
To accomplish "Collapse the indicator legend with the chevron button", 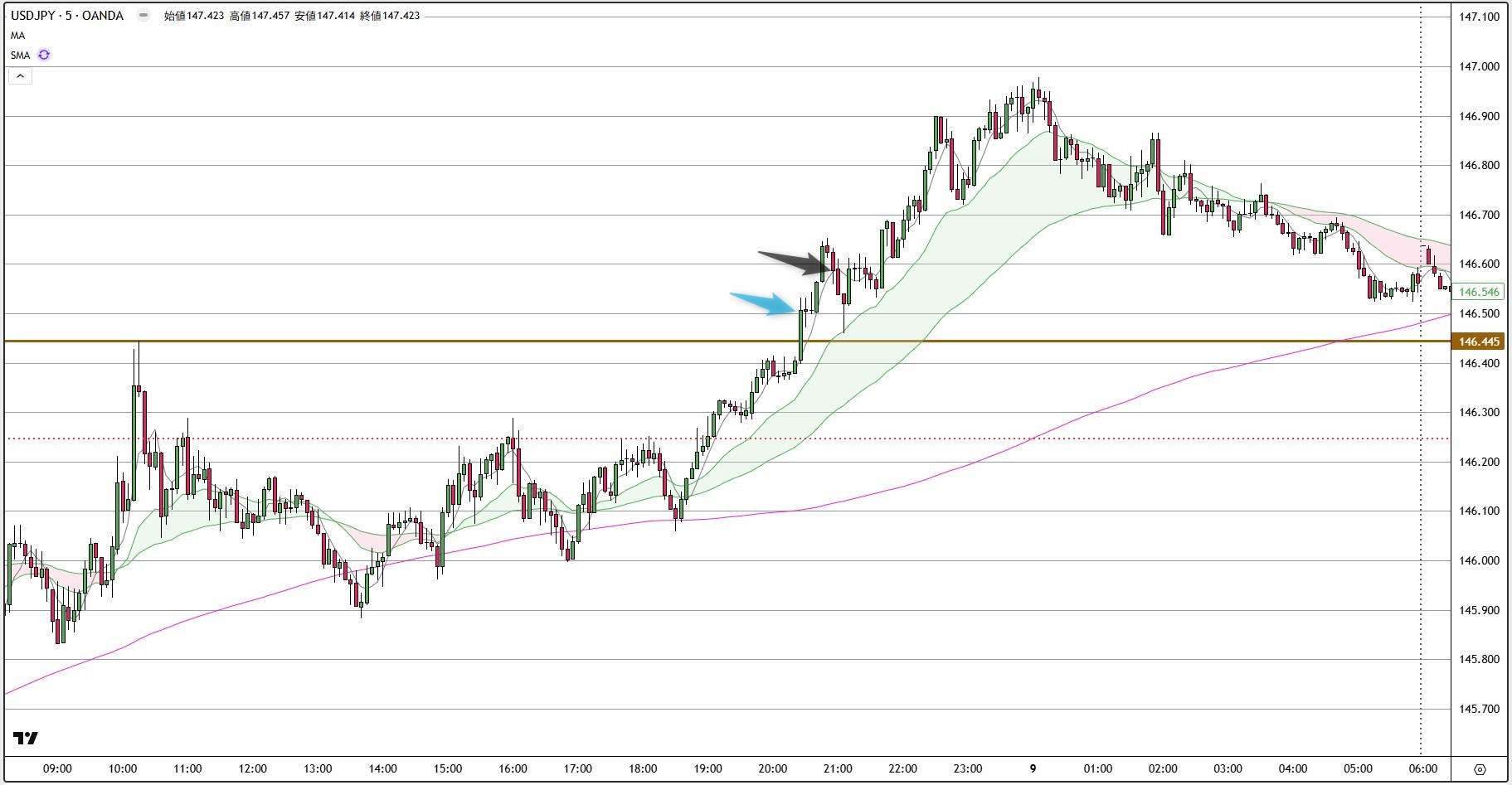I will [x=20, y=76].
